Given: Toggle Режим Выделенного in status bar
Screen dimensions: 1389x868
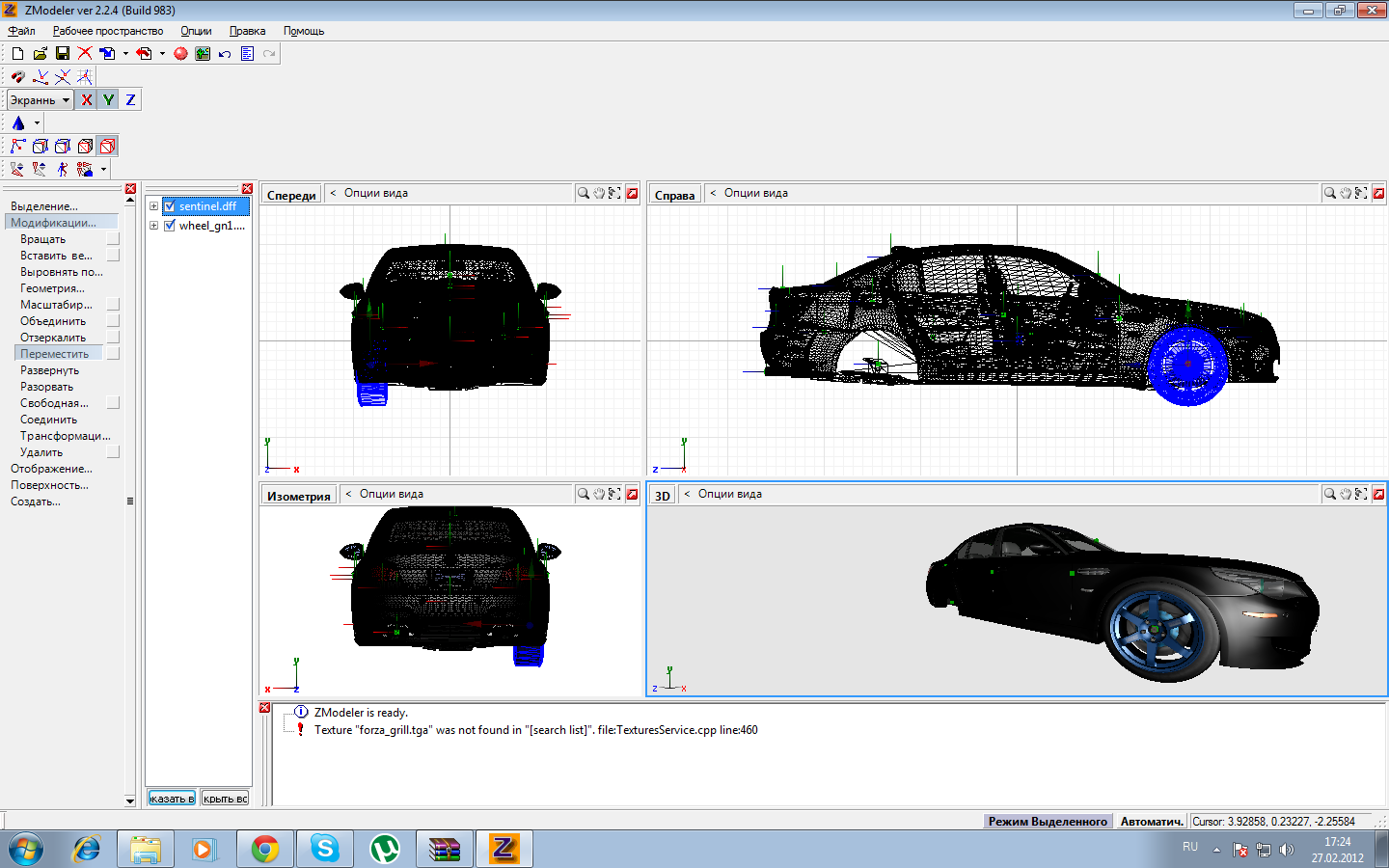Looking at the screenshot, I should (1048, 822).
